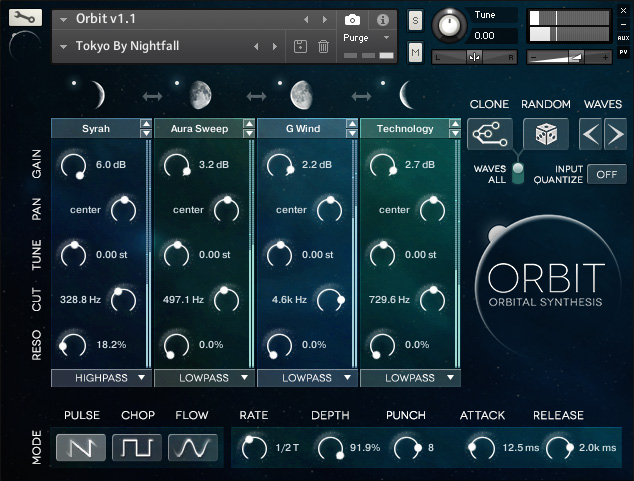634x481 pixels.
Task: Click the Orbit planet logo
Action: click(548, 285)
